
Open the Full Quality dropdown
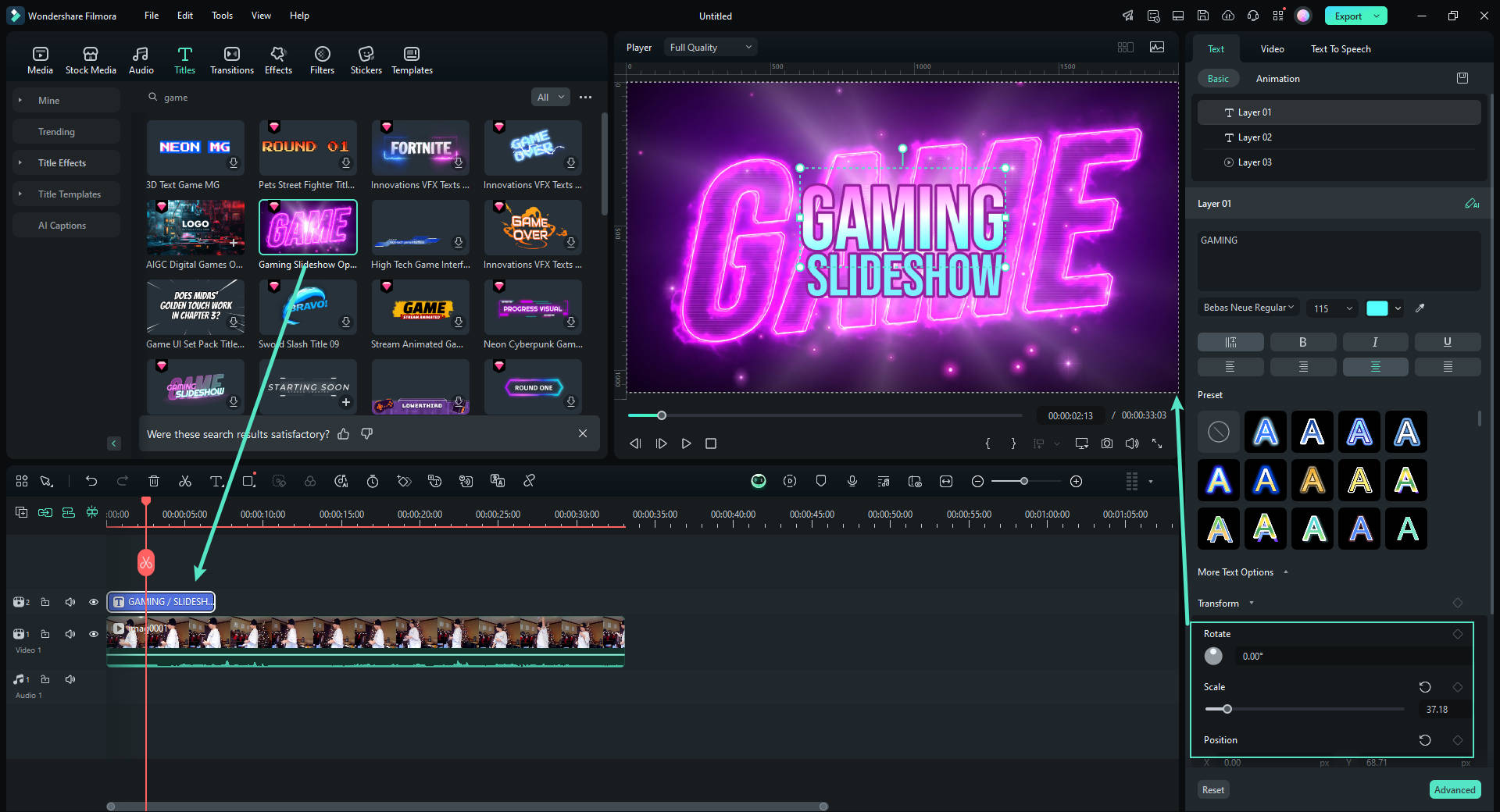pos(711,47)
